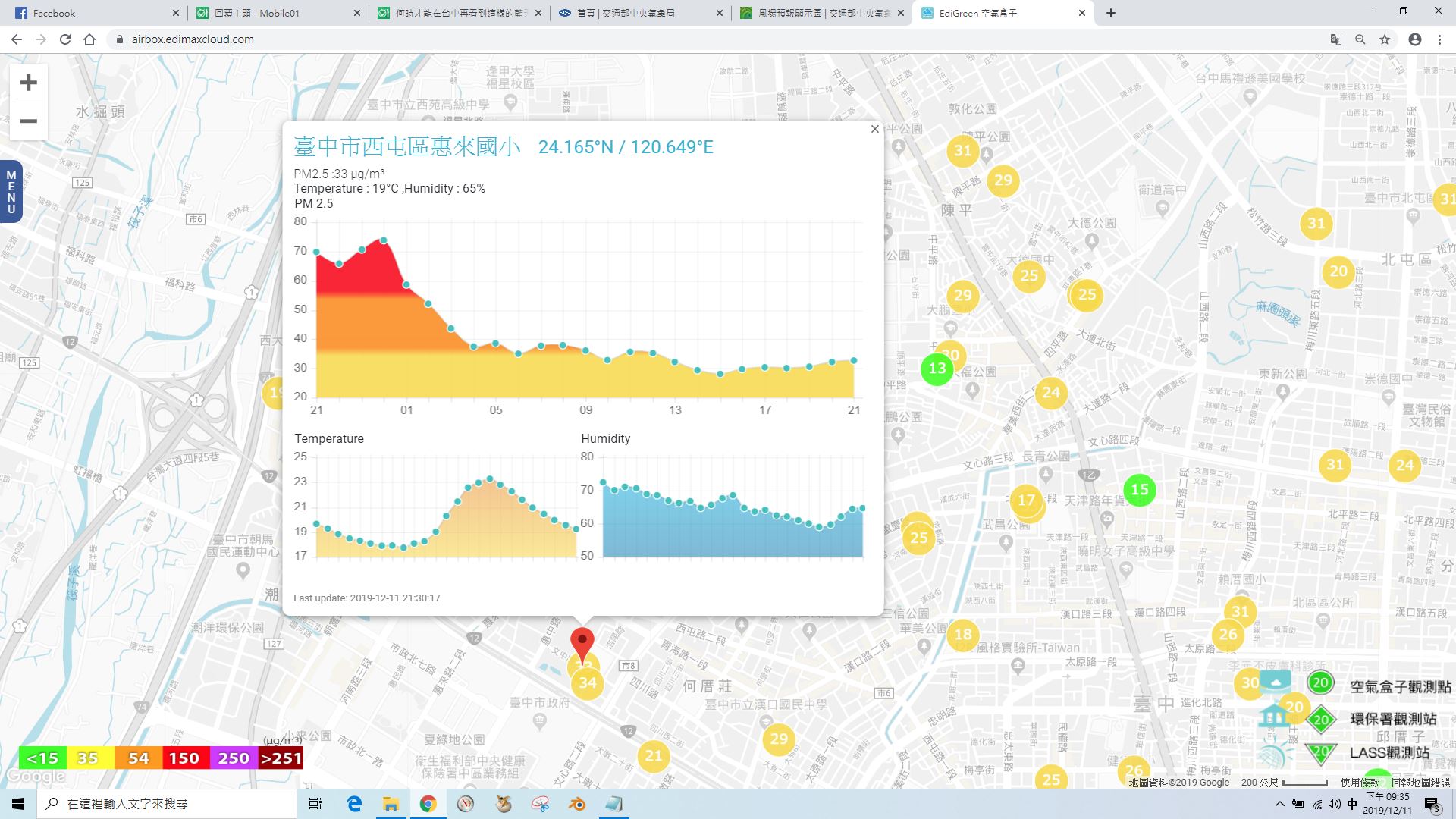This screenshot has height=819, width=1456.
Task: Bookmark this page with star
Action: 1385,39
